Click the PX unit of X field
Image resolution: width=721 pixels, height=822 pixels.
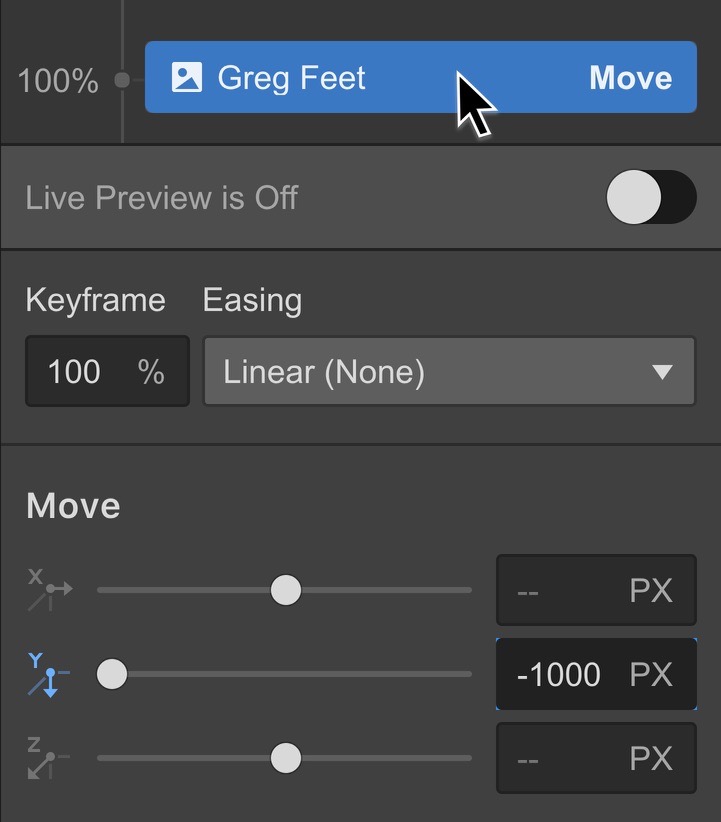651,590
